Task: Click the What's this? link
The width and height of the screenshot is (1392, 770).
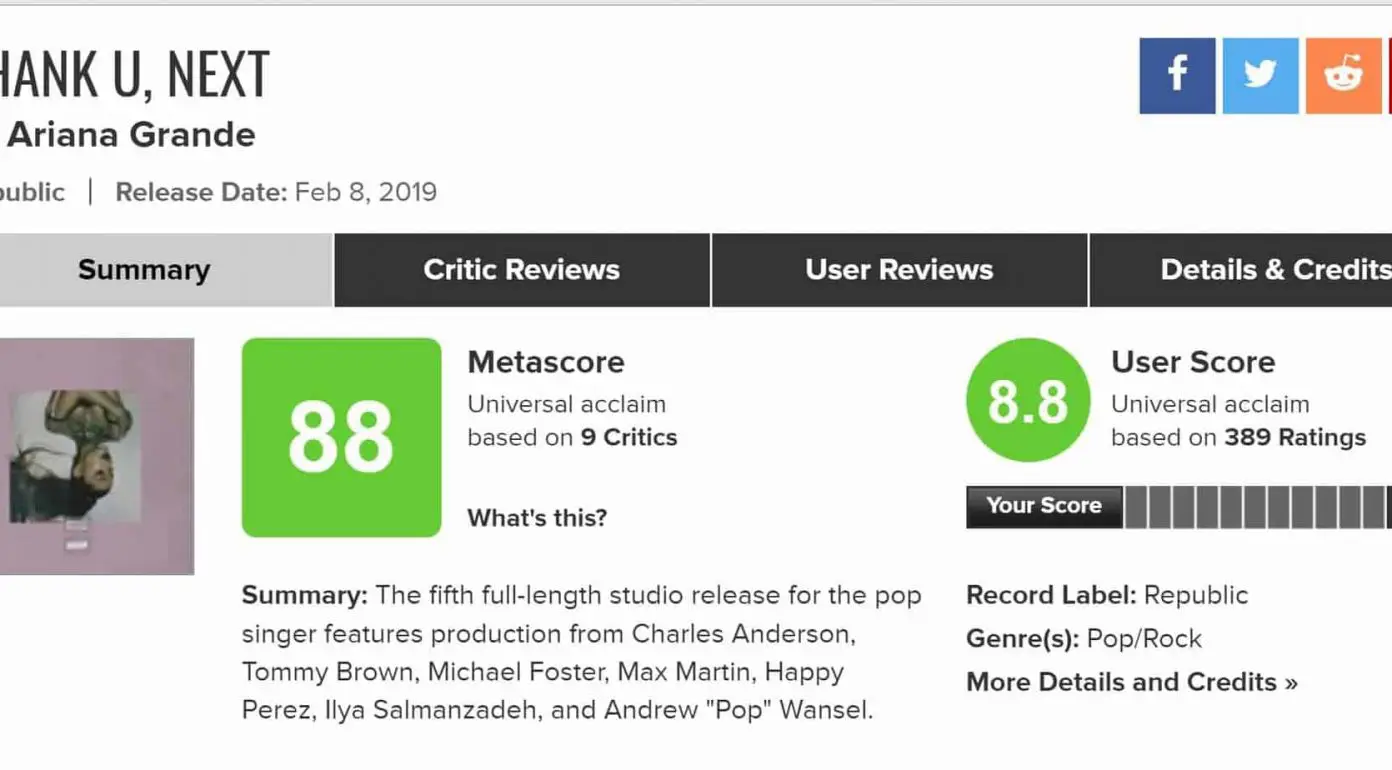Action: 537,518
